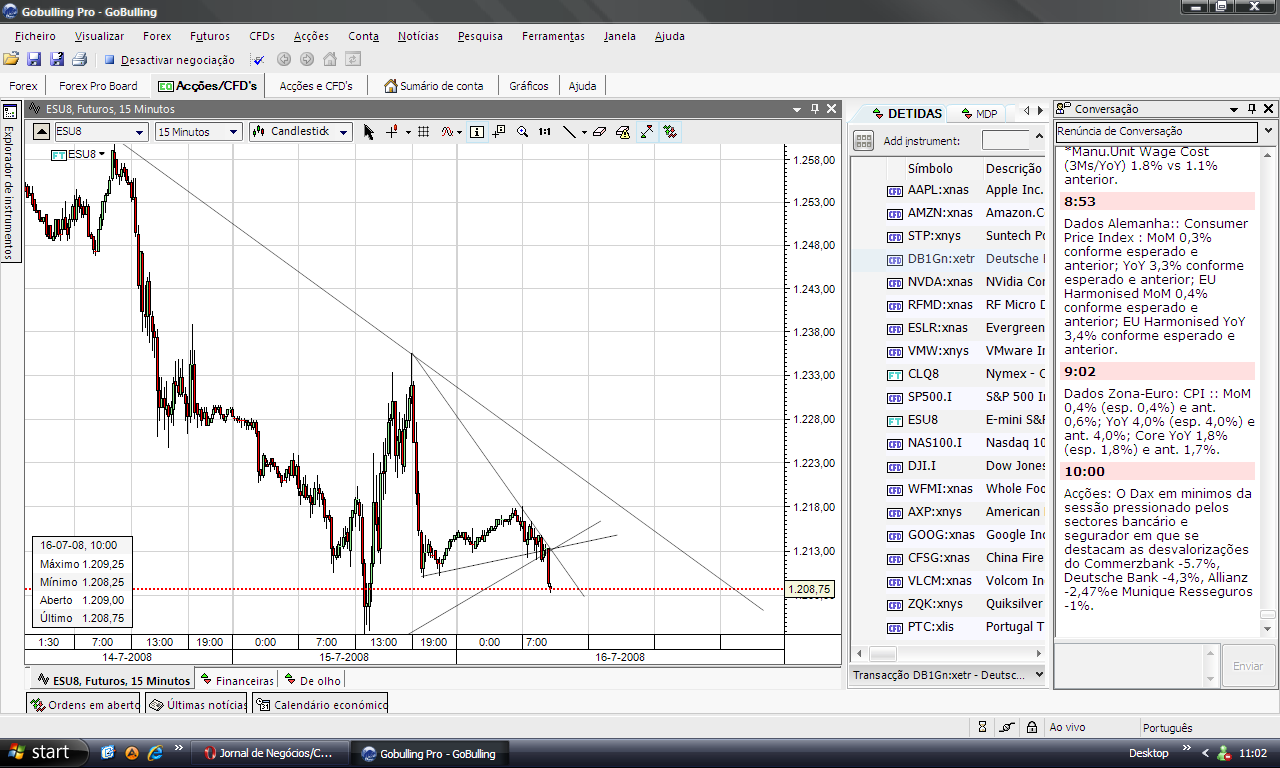1280x768 pixels.
Task: Click the zoom magnifier chart tool
Action: (x=522, y=131)
